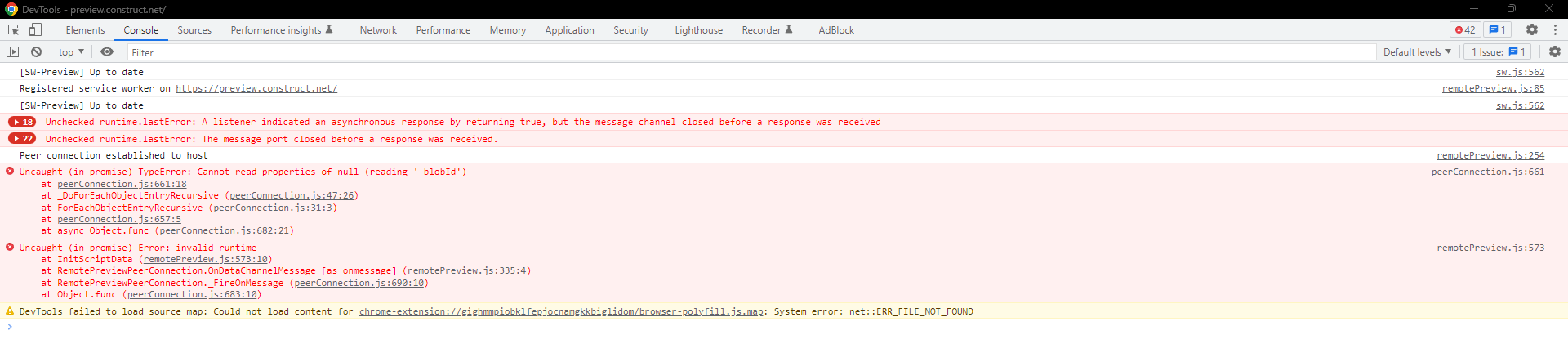Toggle device toolbar icon
1568x353 pixels.
[x=35, y=29]
